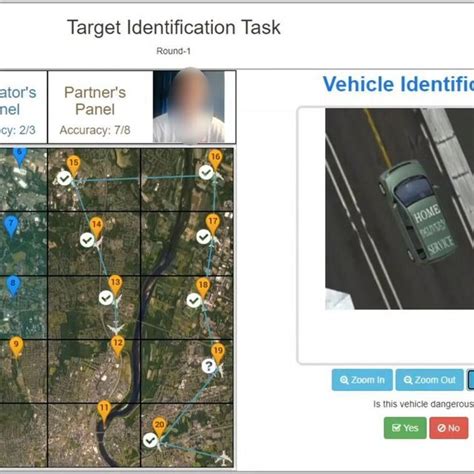Click the question mark icon near pin 19
Image resolution: width=474 pixels, height=474 pixels.
[x=209, y=366]
